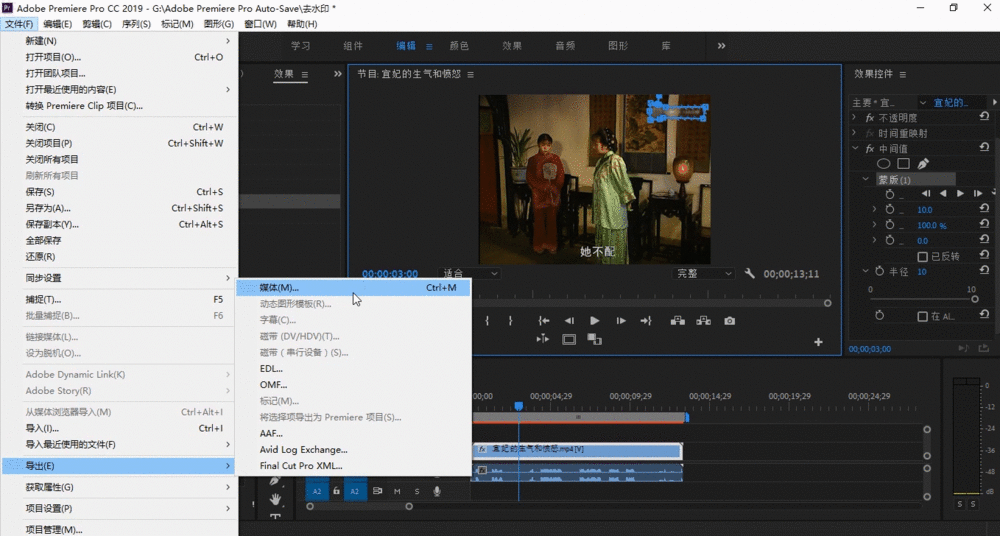Image resolution: width=1000 pixels, height=536 pixels.
Task: Solo track A2 with S button
Action: (x=417, y=491)
